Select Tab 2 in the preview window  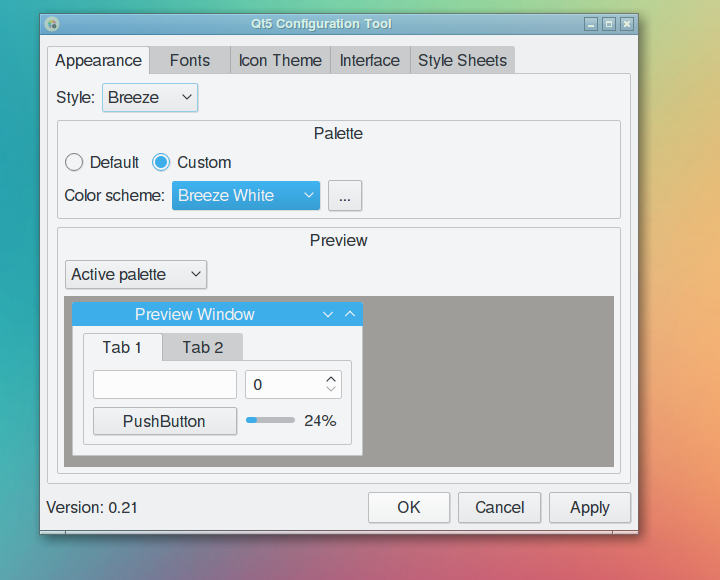202,347
